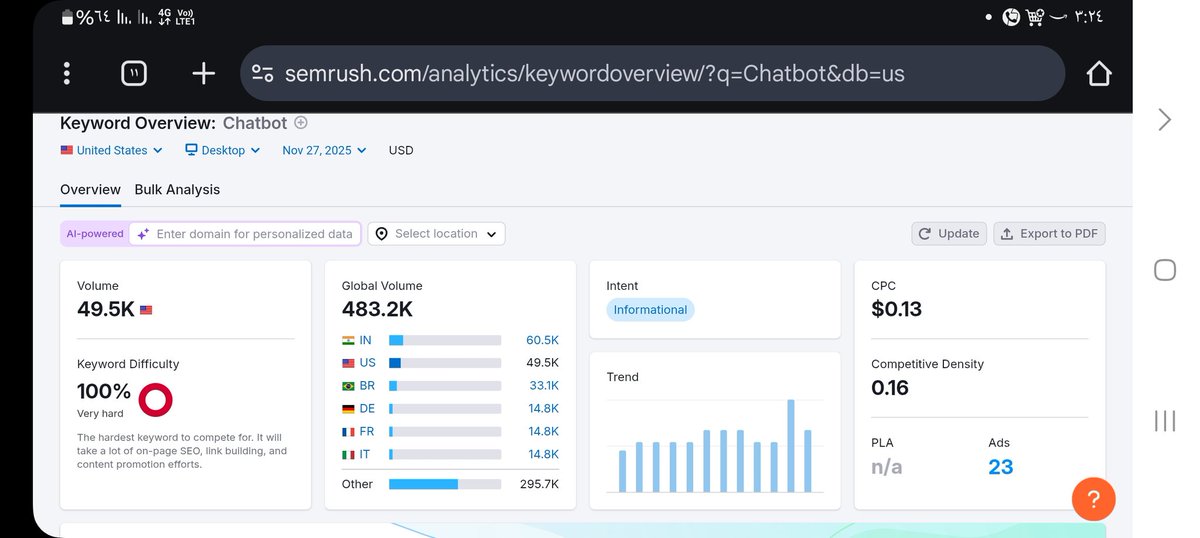1200x538 pixels.
Task: Click the Brazil flag in Global Volume
Action: [348, 385]
